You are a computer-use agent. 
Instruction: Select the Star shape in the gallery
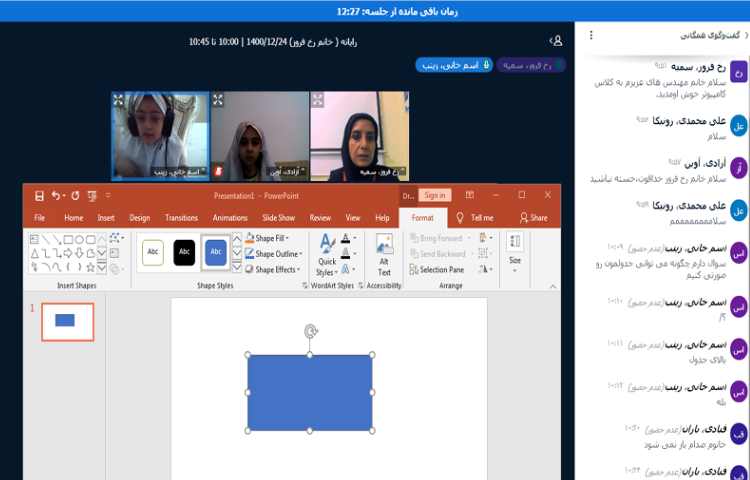tap(90, 267)
